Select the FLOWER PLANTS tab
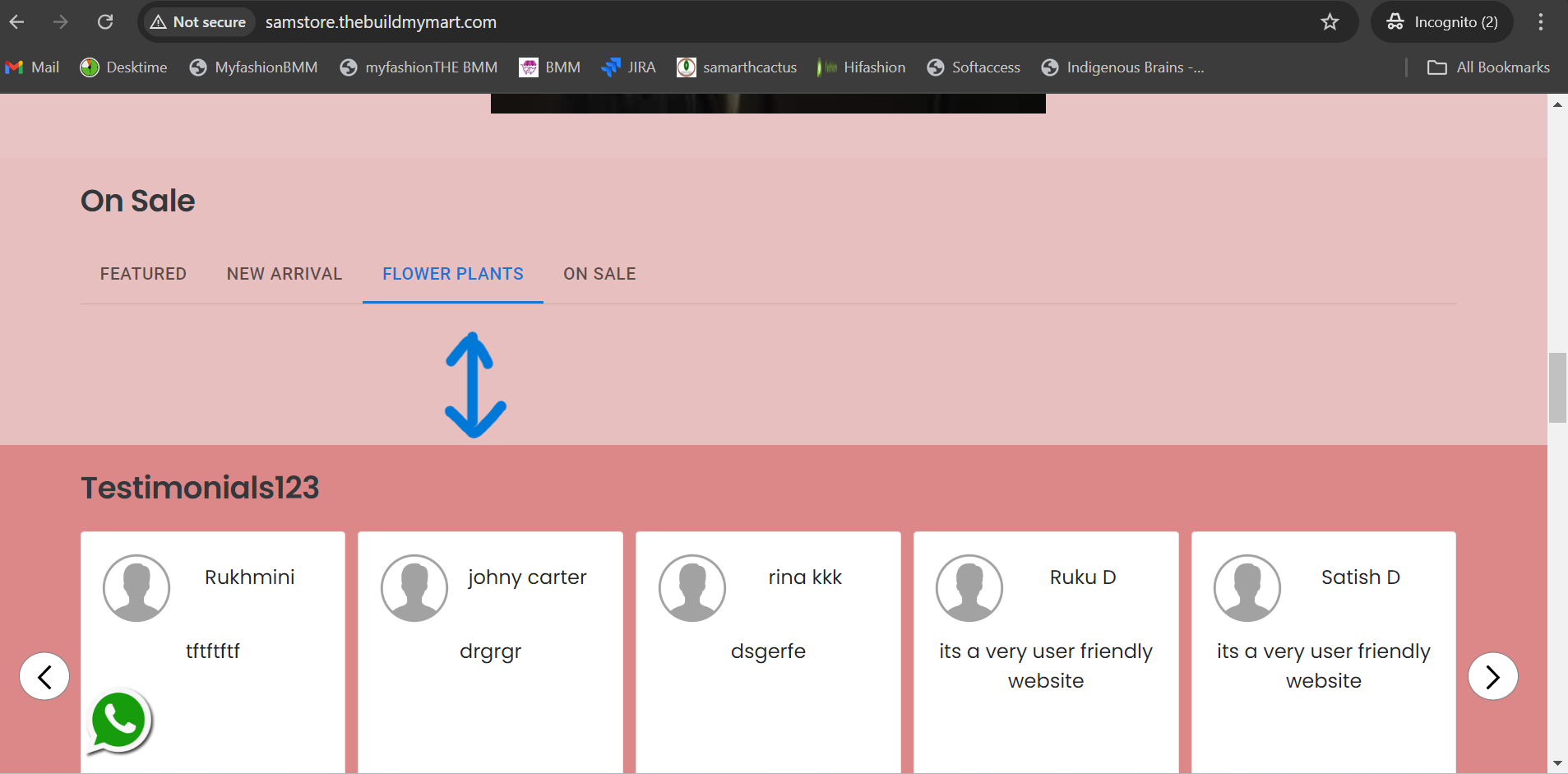This screenshot has height=774, width=1568. 453,274
